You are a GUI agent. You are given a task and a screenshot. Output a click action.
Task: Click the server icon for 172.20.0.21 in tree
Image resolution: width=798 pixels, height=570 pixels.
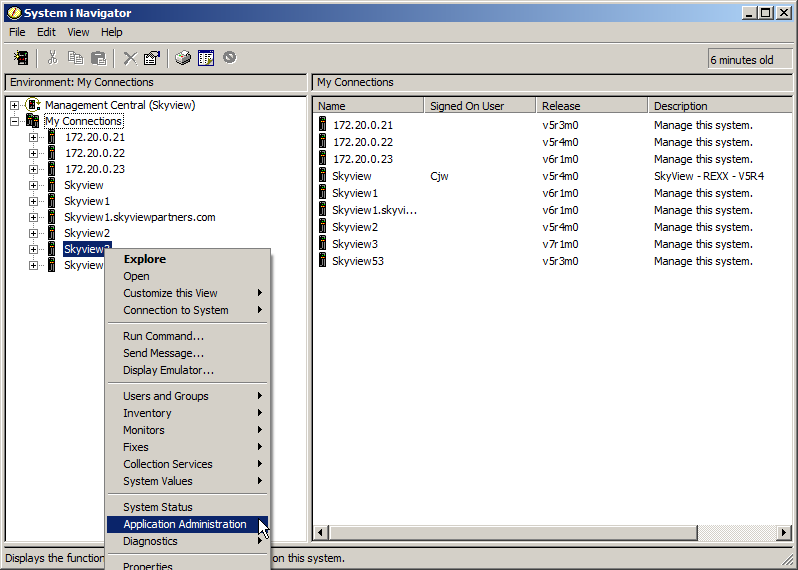[x=51, y=137]
